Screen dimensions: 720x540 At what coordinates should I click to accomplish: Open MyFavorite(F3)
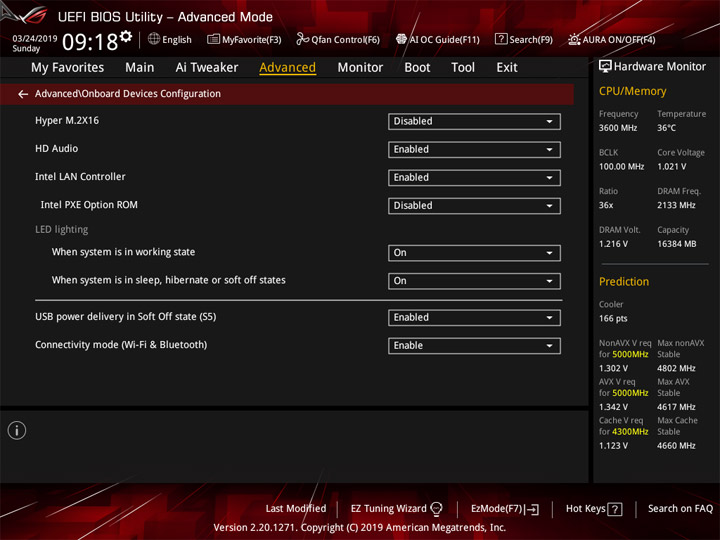pyautogui.click(x=251, y=39)
